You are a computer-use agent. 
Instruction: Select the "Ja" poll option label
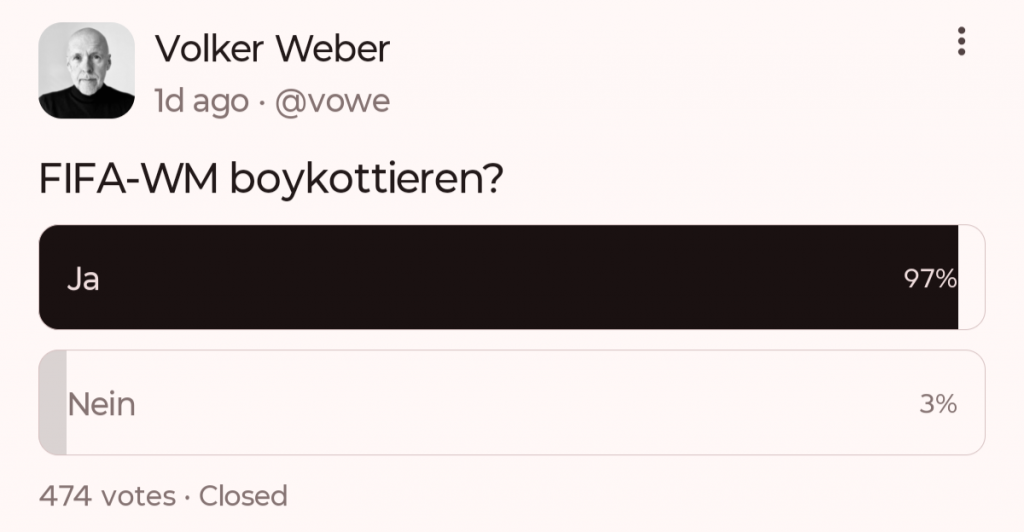83,279
